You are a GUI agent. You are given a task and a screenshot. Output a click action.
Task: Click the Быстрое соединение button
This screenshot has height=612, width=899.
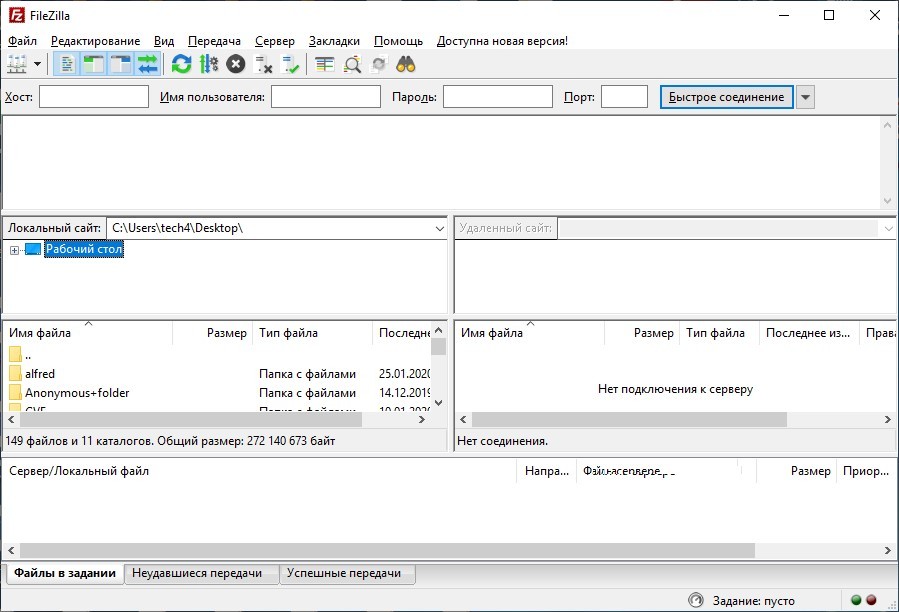pos(726,97)
